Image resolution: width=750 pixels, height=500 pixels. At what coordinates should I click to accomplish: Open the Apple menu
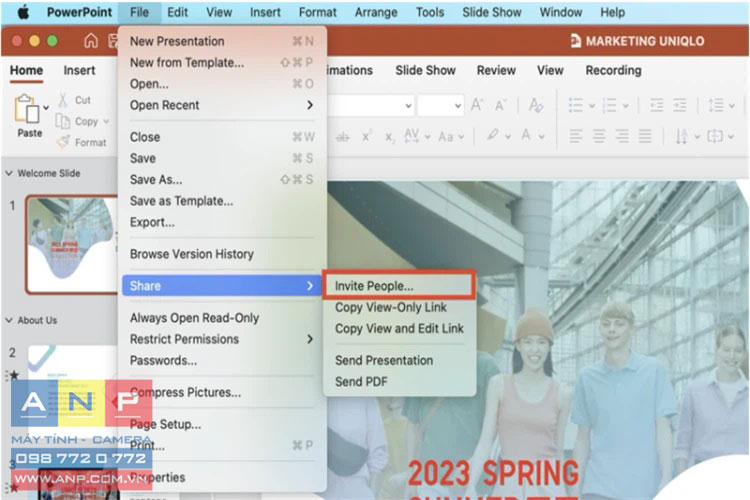[23, 12]
